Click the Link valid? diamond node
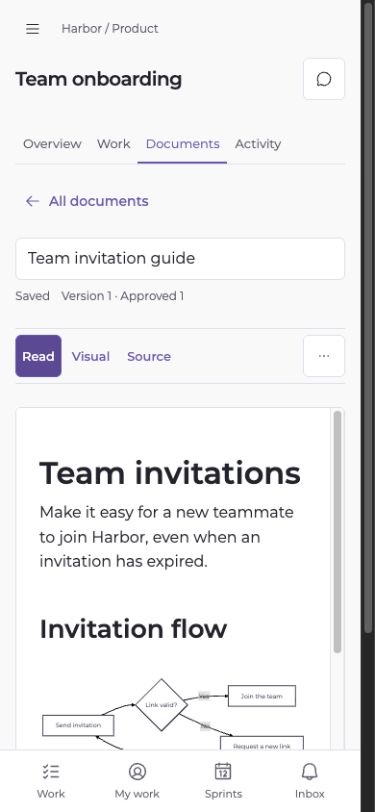Screen dimensions: 375x812 tap(162, 705)
